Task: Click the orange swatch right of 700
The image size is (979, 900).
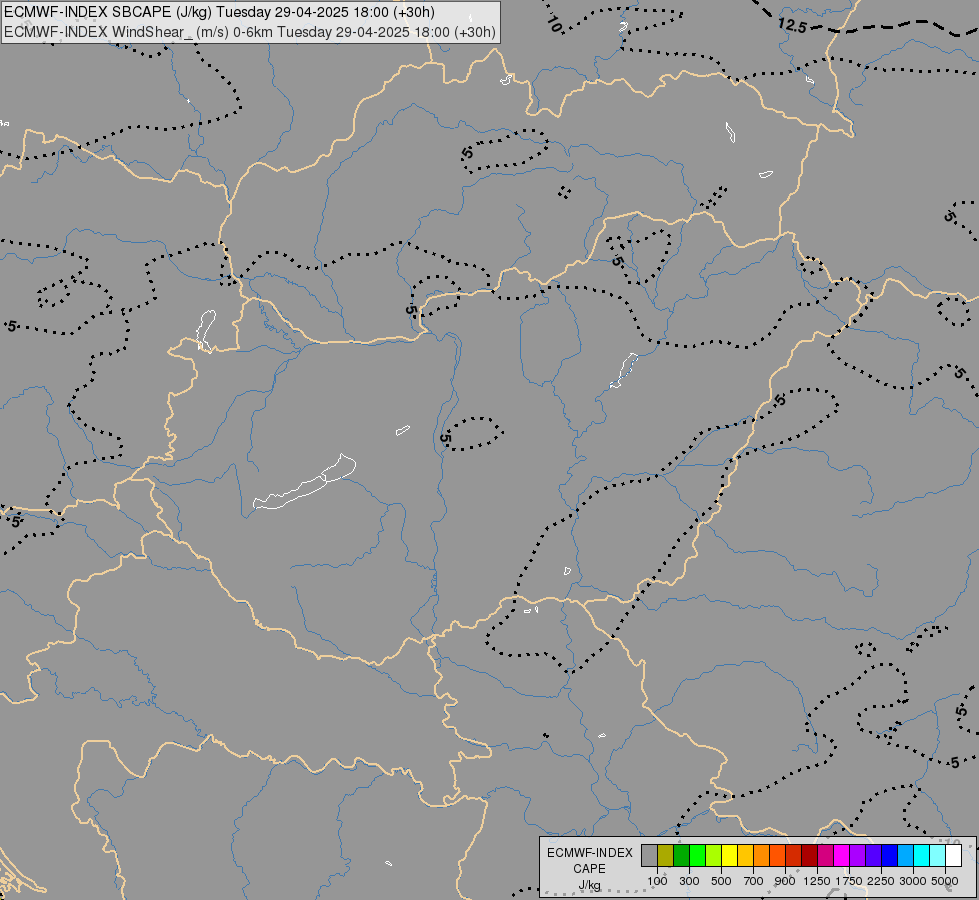Action: pyautogui.click(x=762, y=856)
